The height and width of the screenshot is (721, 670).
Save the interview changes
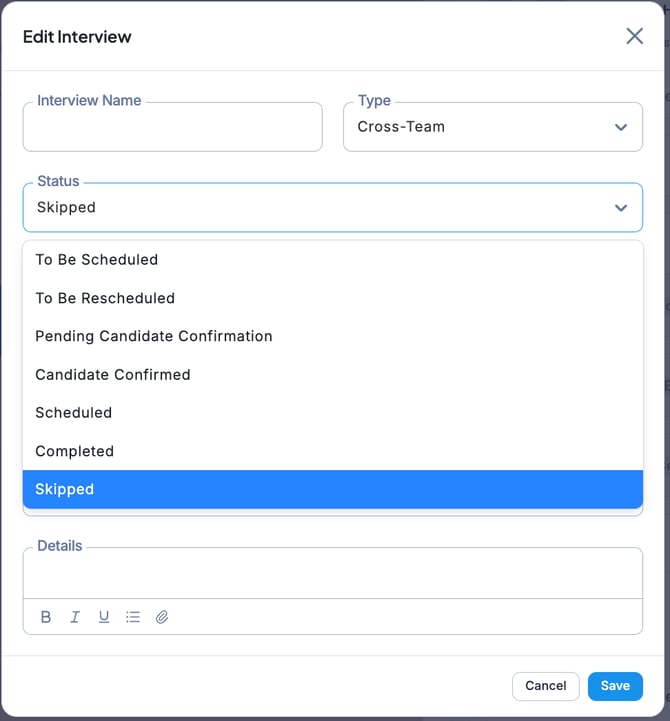pos(615,686)
